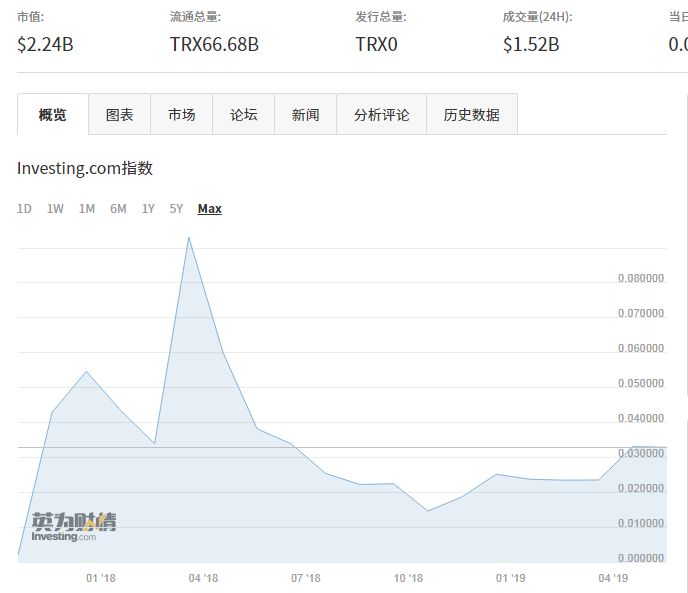
Task: Click the 发行总量 label
Action: click(x=381, y=17)
